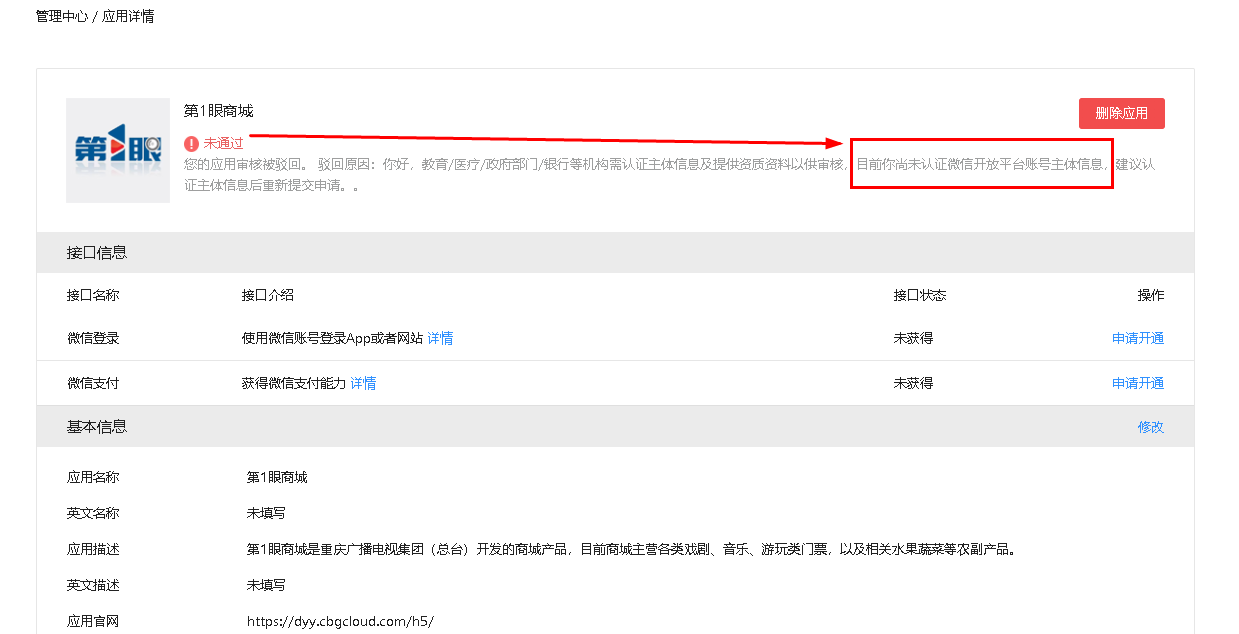
Task: Click the 接口介绍 column header
Action: (x=267, y=295)
